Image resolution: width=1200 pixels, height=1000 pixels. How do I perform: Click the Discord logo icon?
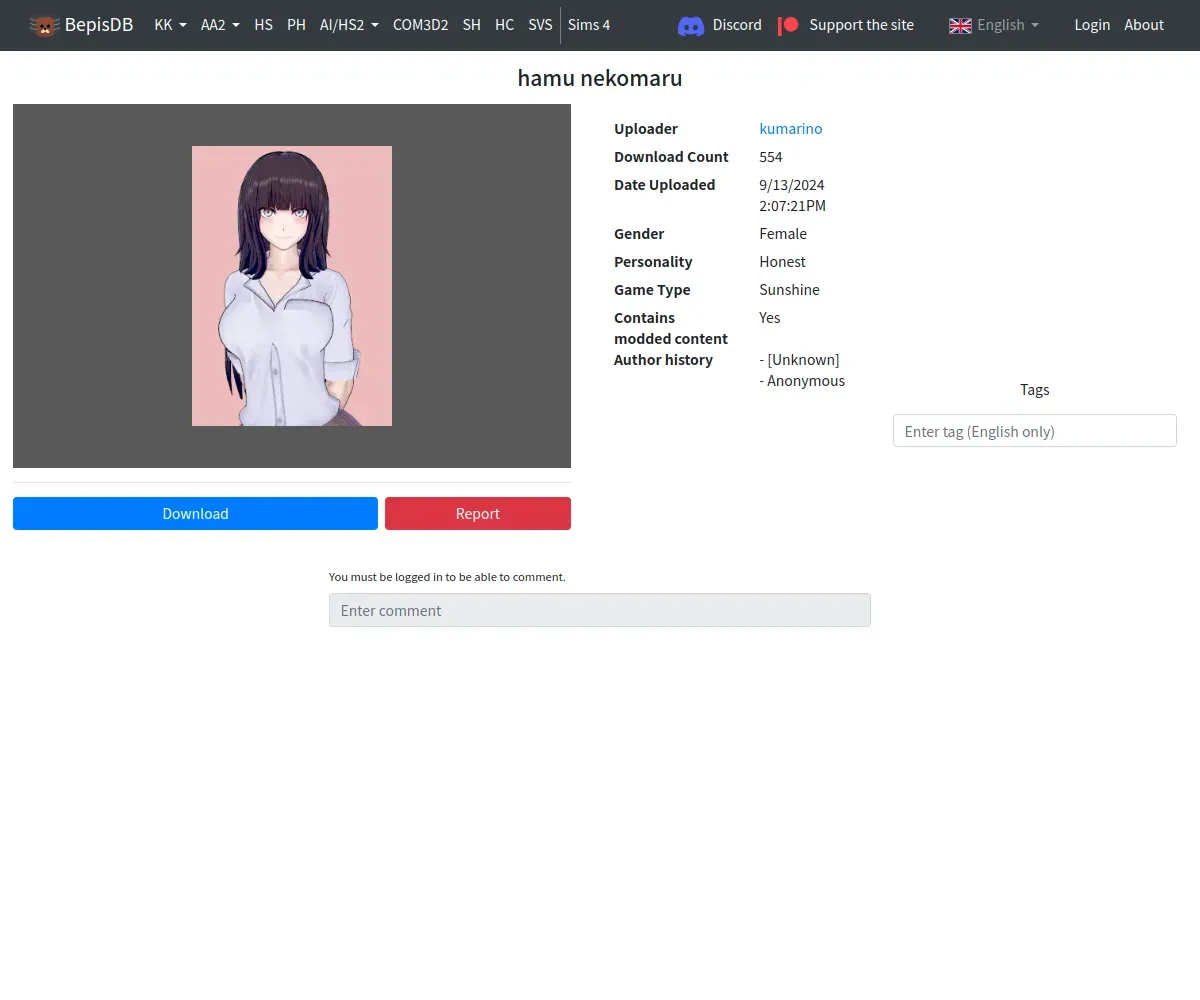691,25
